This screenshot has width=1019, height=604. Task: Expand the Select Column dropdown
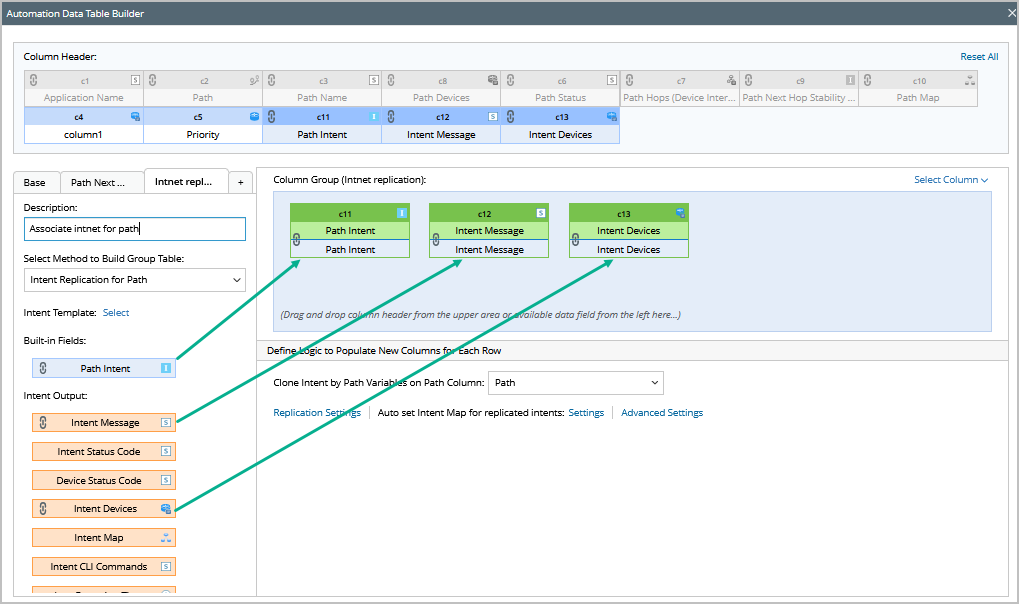951,179
